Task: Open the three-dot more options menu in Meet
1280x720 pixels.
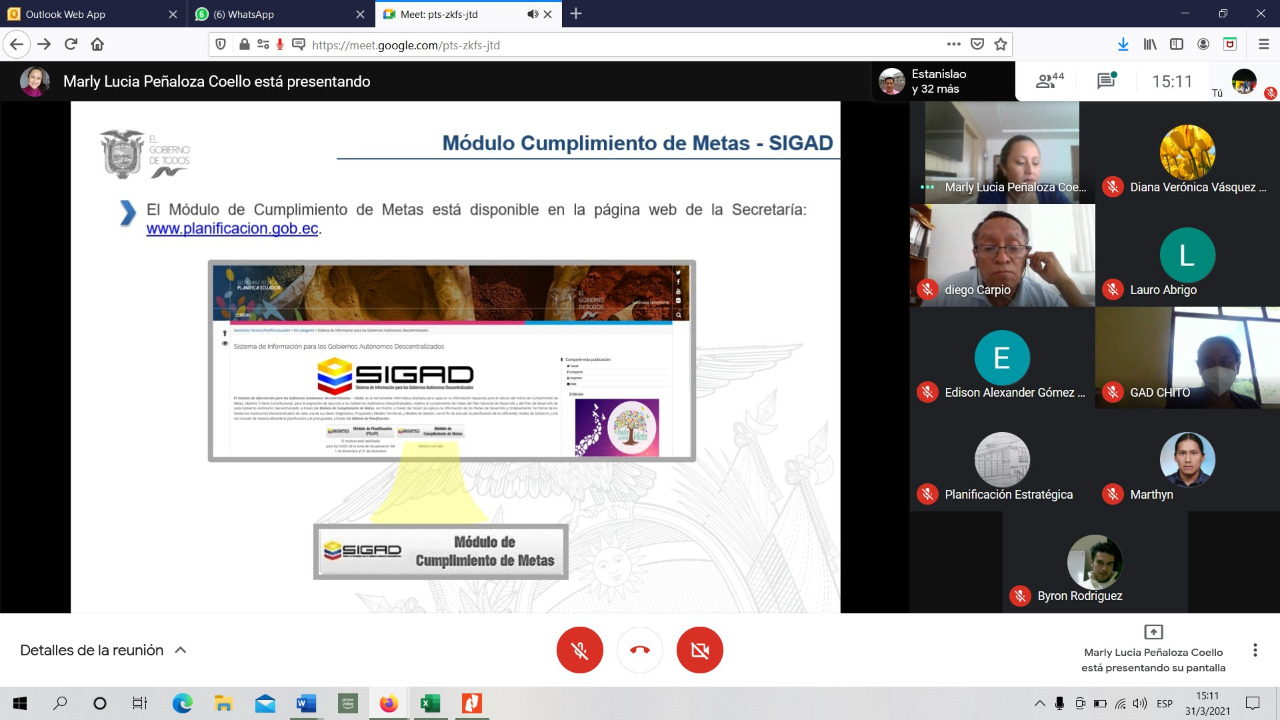Action: 1255,650
